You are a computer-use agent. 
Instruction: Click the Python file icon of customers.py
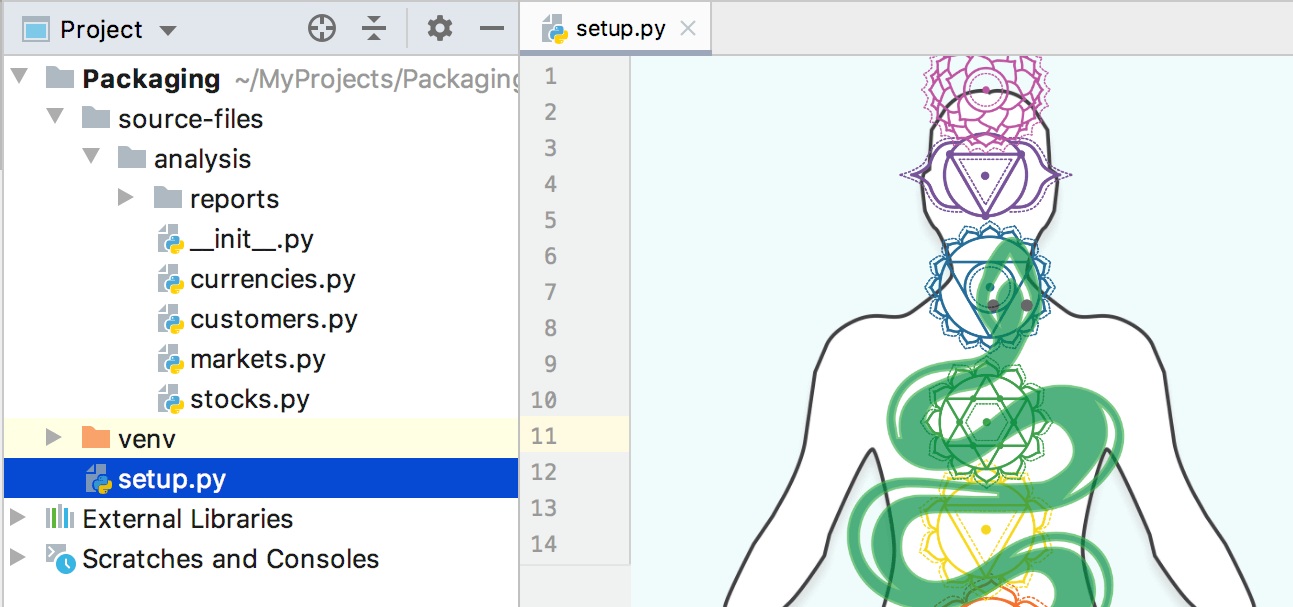(171, 319)
